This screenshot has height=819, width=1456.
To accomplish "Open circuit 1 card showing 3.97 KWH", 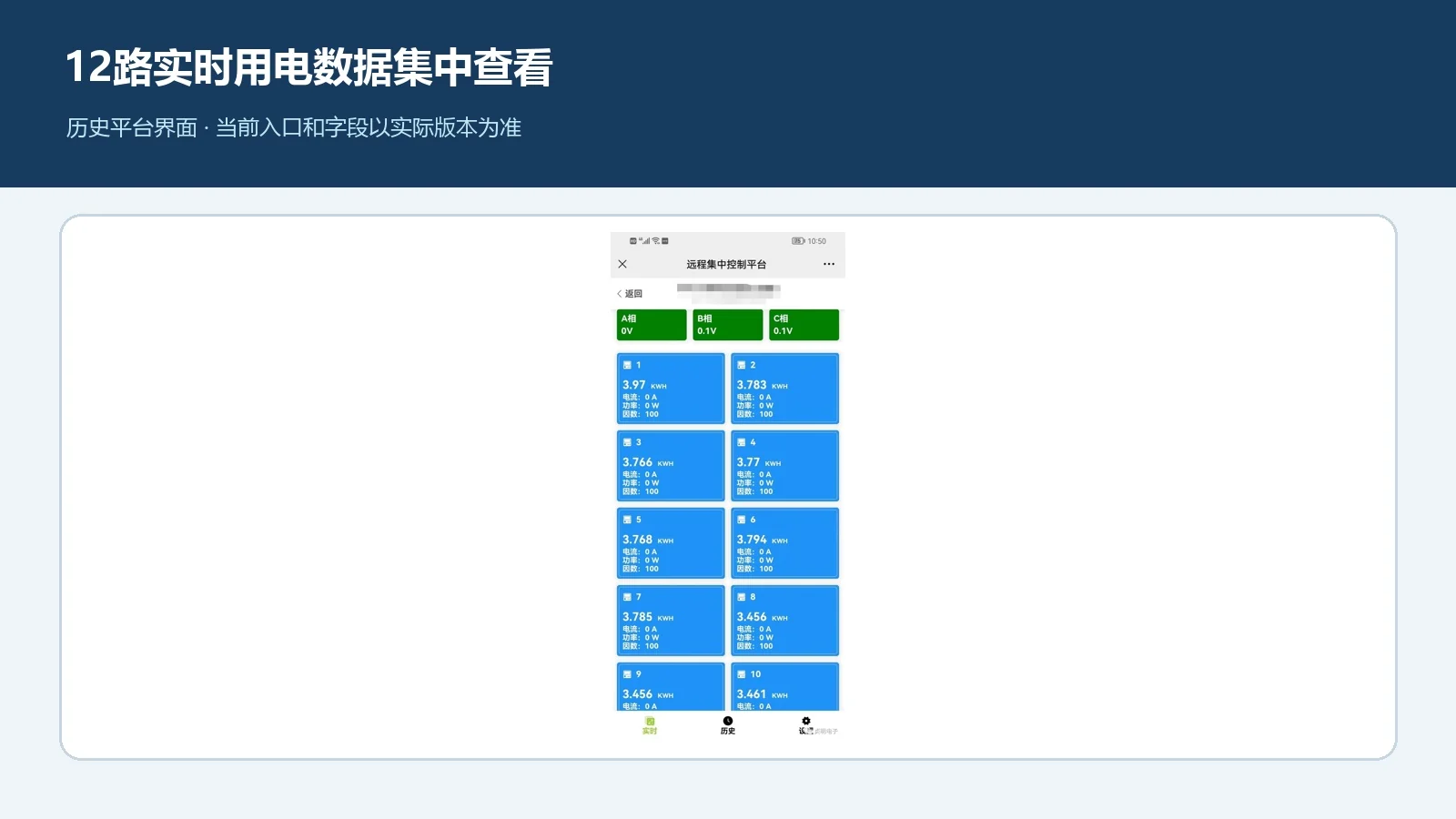I will point(671,389).
